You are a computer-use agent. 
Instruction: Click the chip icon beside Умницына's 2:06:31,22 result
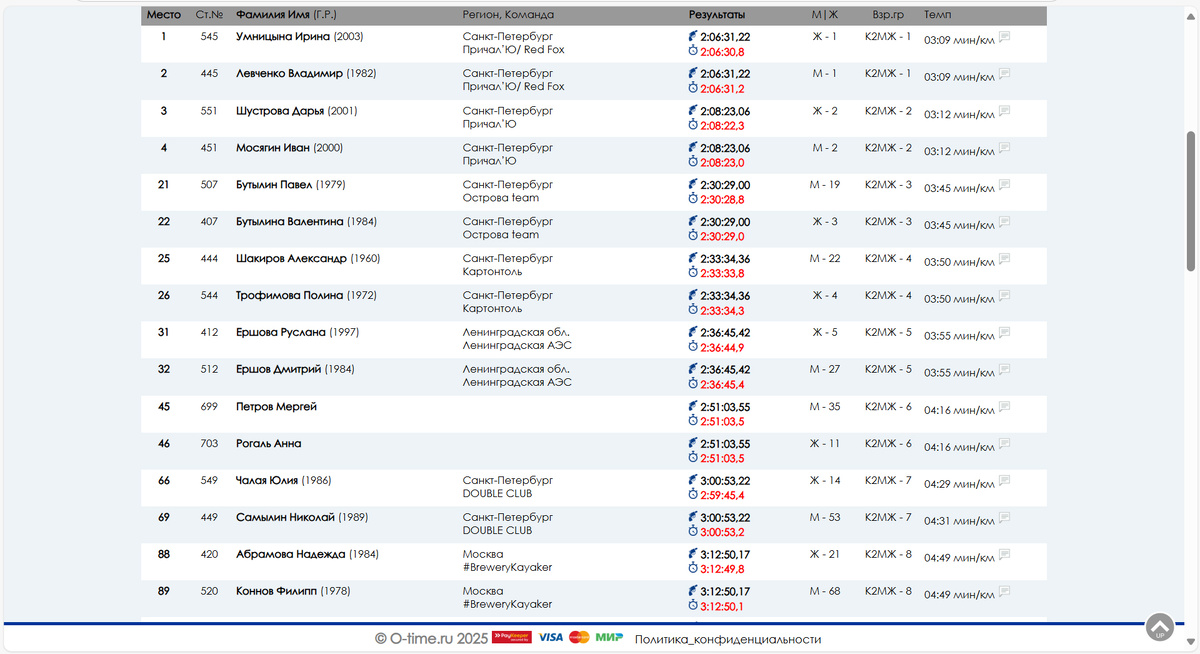(x=693, y=37)
